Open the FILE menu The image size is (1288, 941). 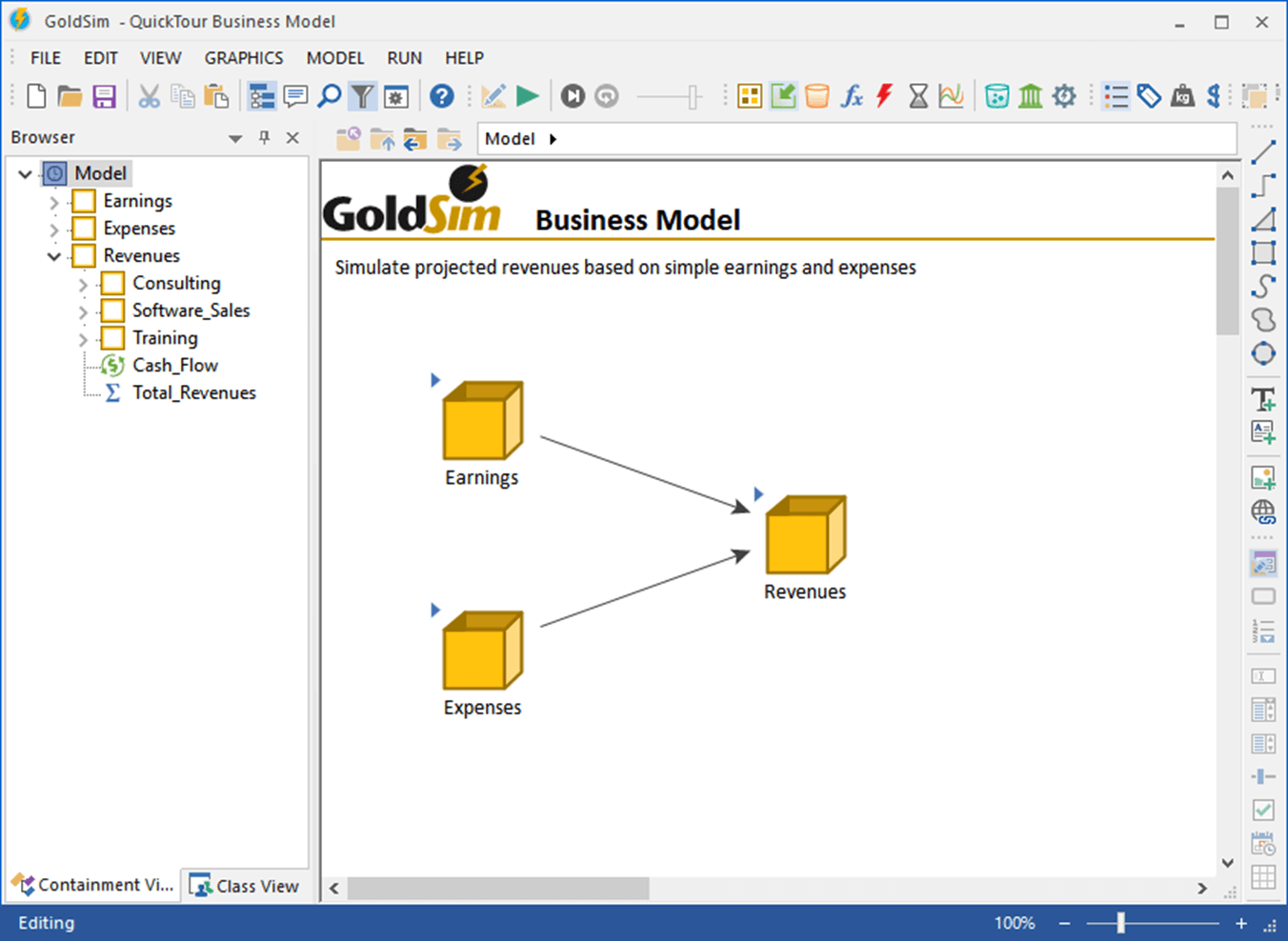coord(46,58)
